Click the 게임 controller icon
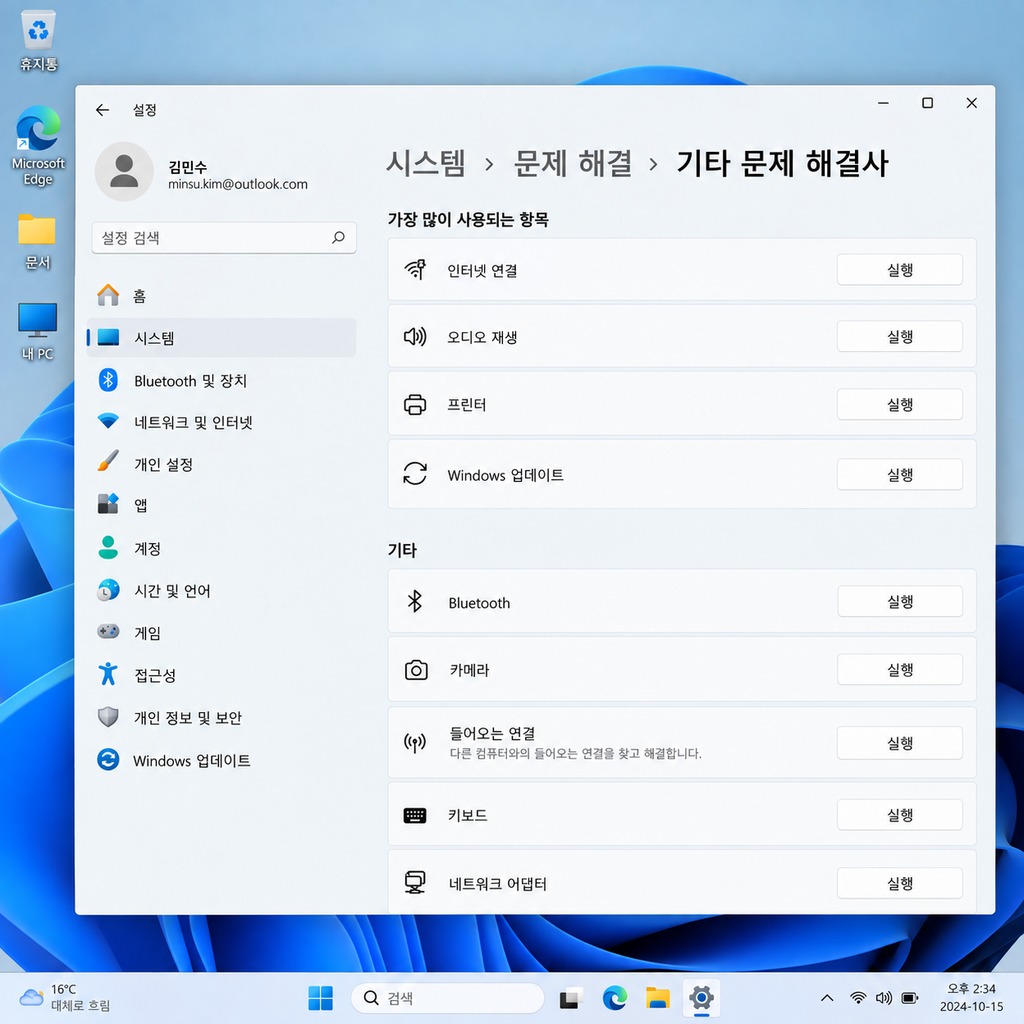 (x=108, y=632)
